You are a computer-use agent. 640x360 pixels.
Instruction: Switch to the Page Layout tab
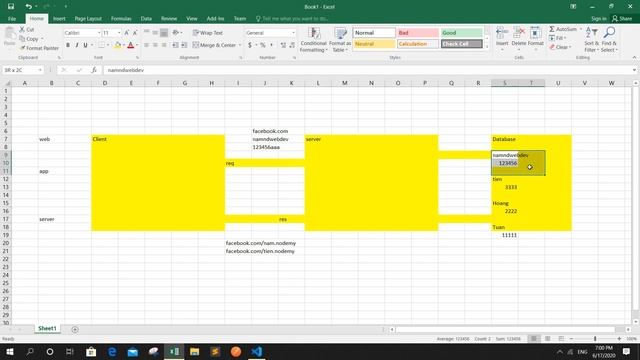(88, 19)
